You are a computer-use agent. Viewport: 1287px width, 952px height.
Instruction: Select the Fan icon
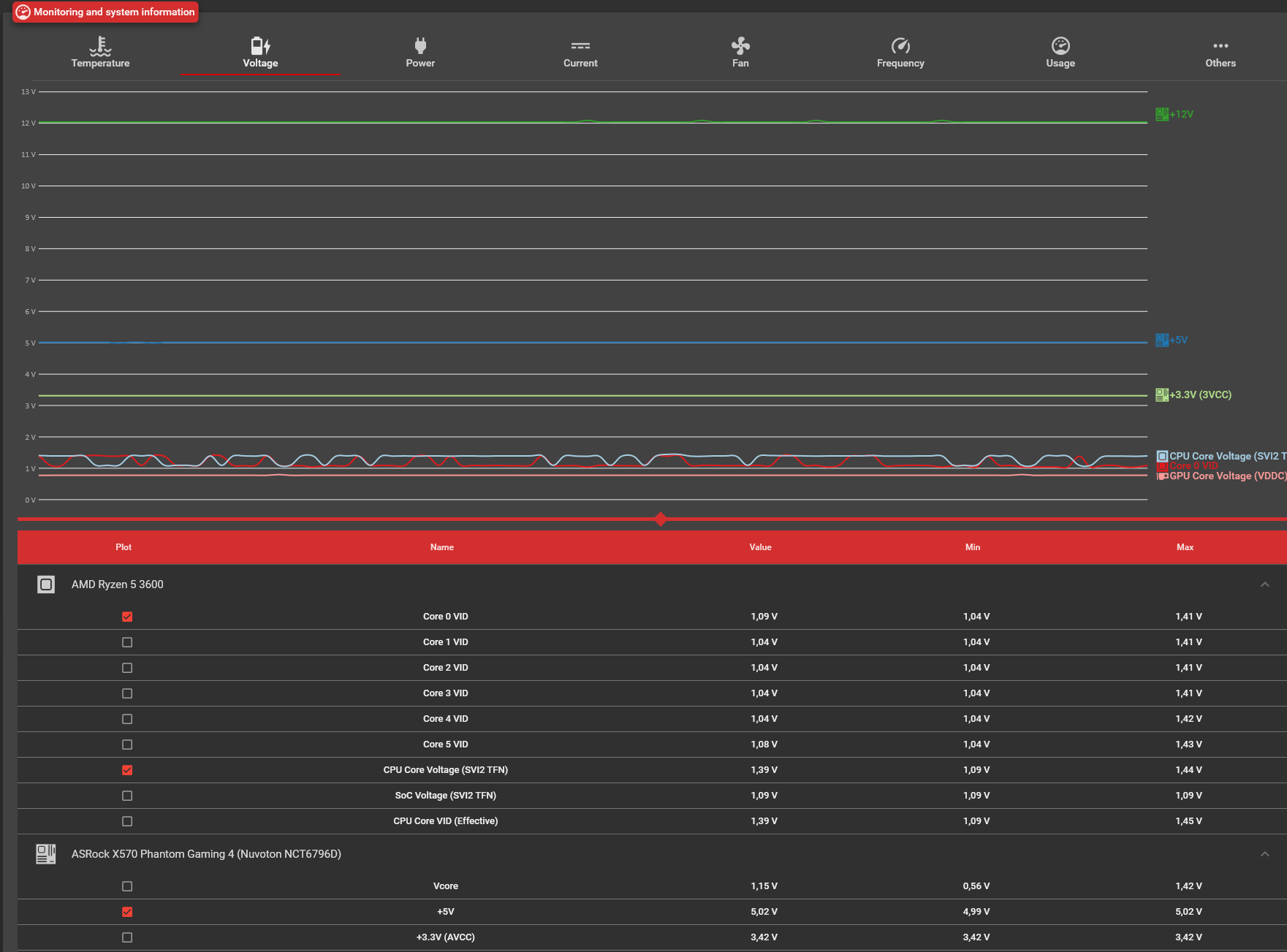point(740,46)
